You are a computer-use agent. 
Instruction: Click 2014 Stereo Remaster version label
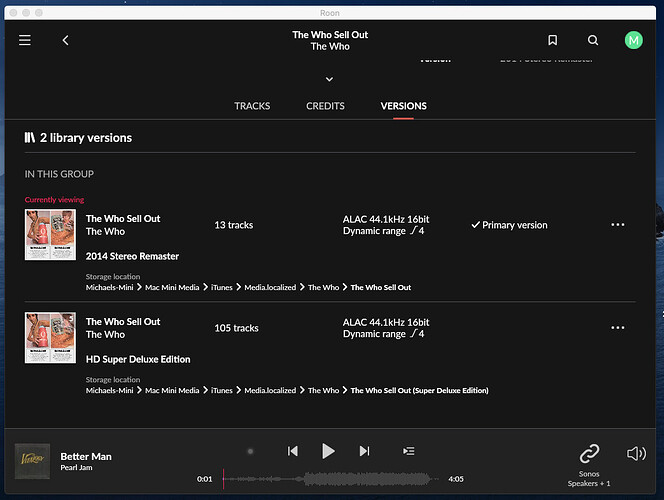(132, 256)
